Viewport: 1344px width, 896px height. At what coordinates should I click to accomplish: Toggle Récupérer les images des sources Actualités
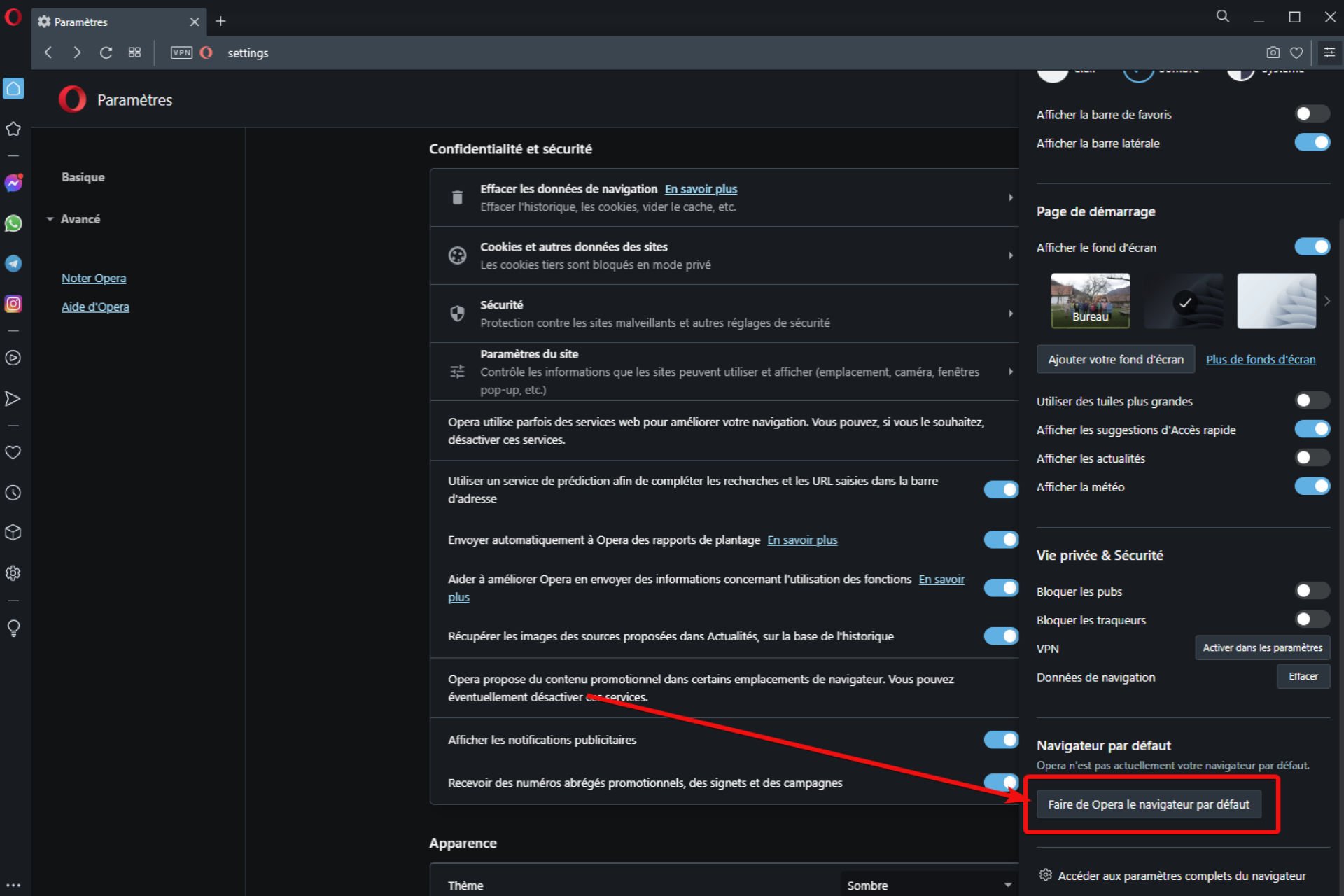click(x=1001, y=636)
